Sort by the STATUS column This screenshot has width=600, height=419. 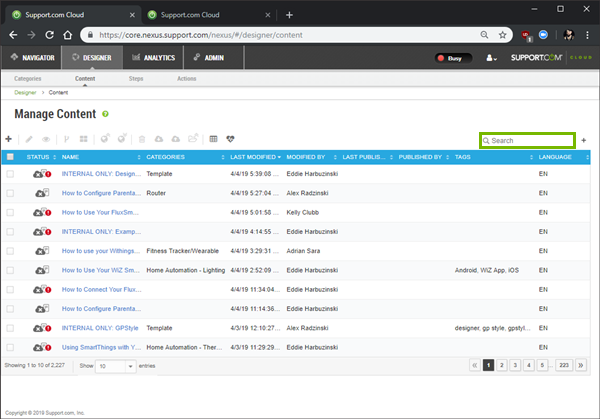pyautogui.click(x=41, y=157)
